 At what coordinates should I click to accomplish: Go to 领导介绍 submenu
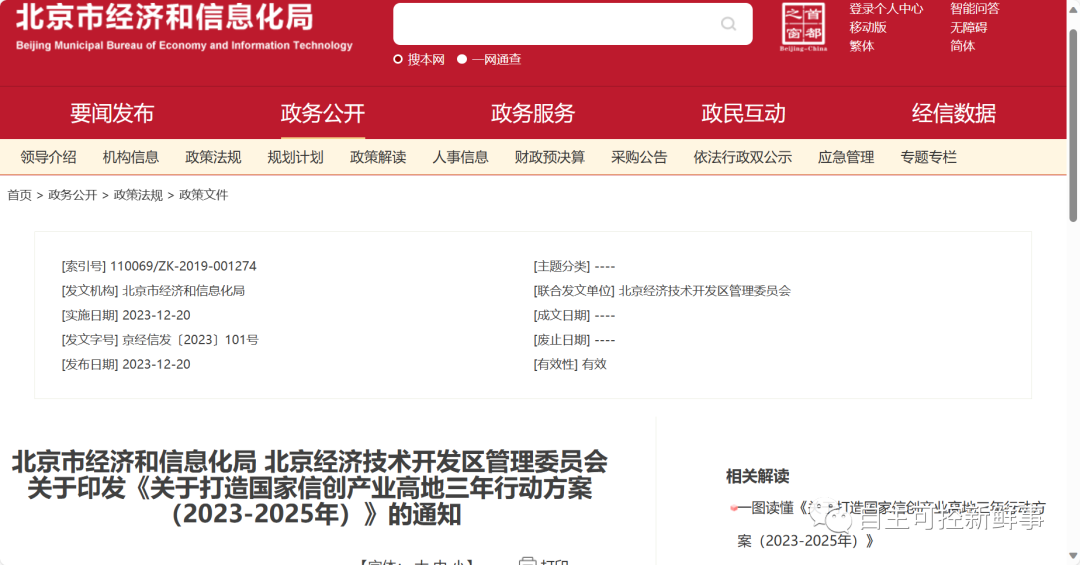click(x=48, y=157)
